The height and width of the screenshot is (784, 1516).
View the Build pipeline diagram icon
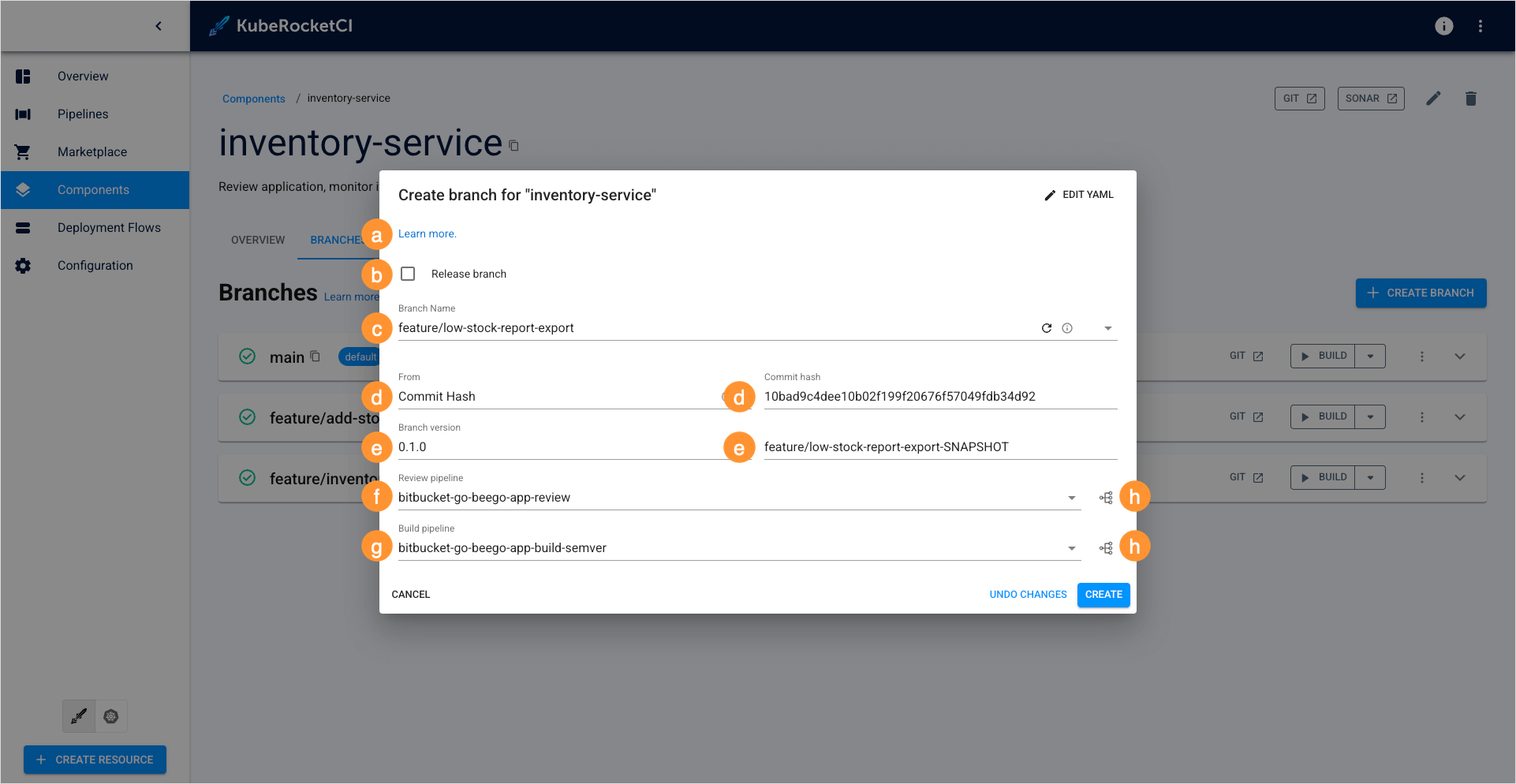1106,548
